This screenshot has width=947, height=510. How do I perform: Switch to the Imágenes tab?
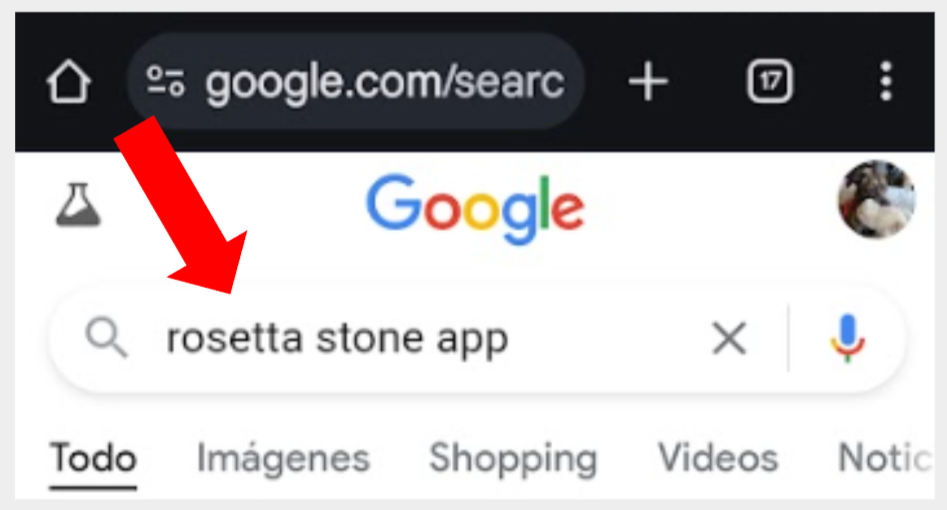(283, 459)
